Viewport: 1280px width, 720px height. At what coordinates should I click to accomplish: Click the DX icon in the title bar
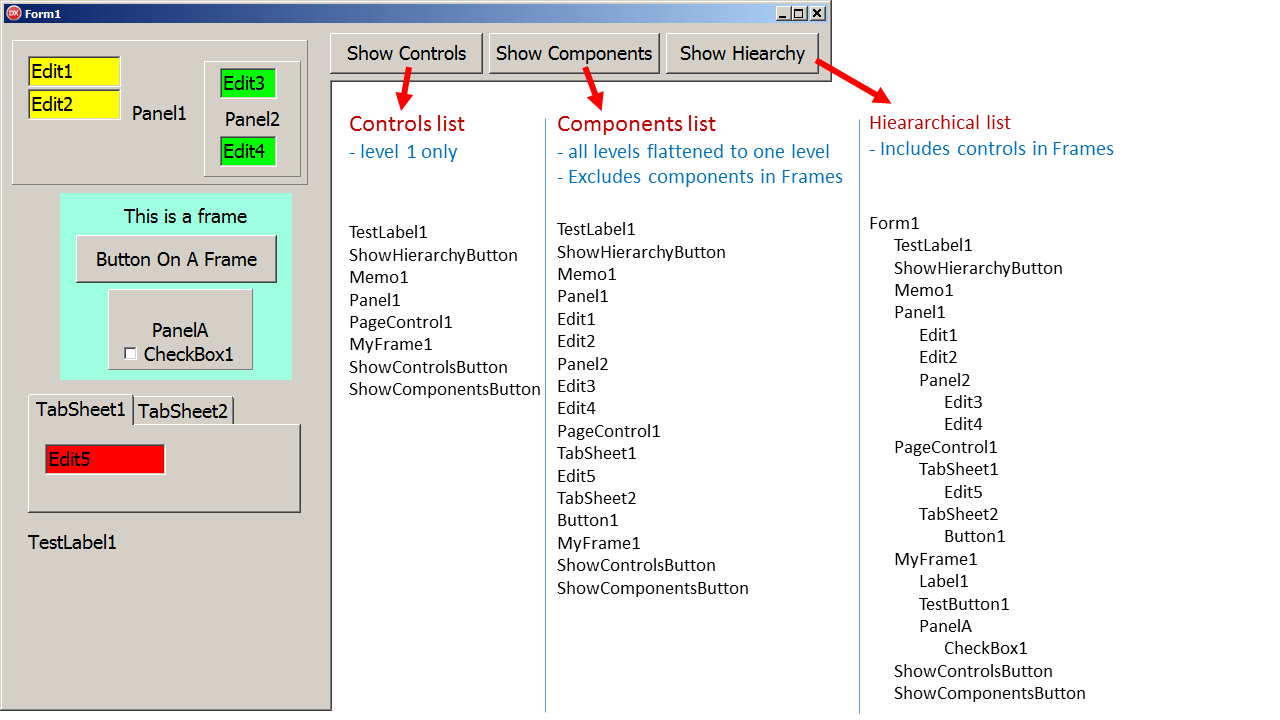tap(12, 13)
